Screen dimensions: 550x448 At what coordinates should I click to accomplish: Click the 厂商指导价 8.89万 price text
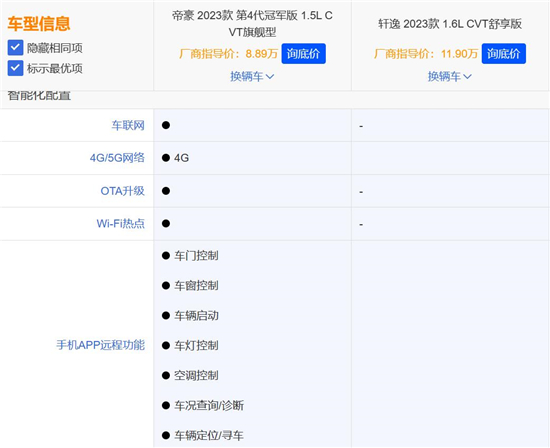(x=228, y=54)
